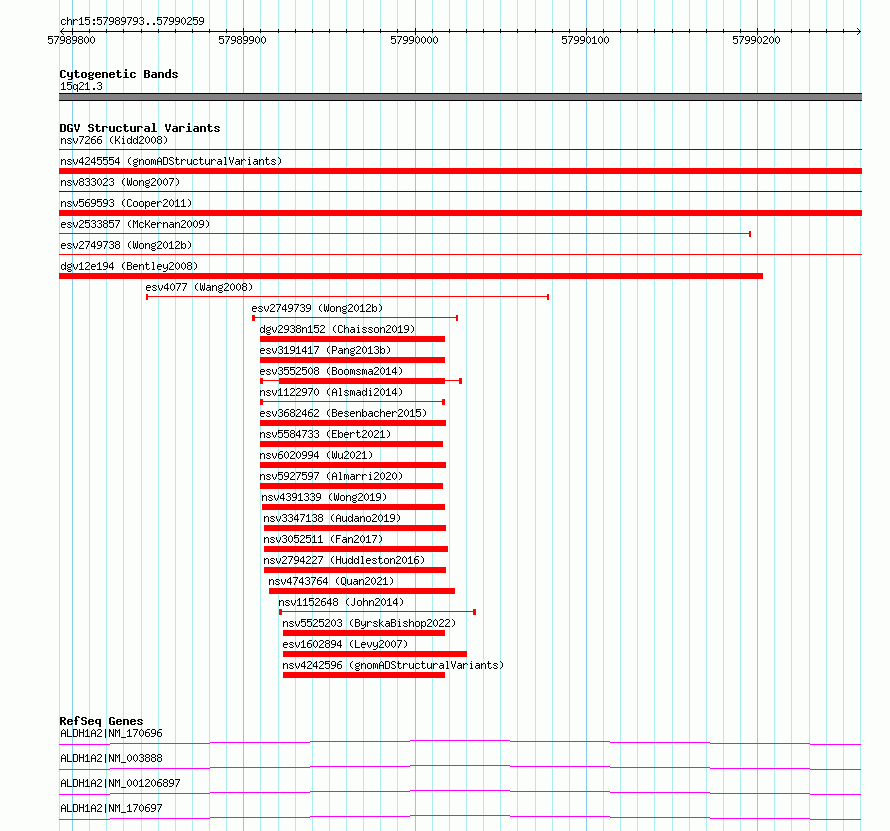The width and height of the screenshot is (890, 831).
Task: Open transcript ALDH1A2|NM_003888
Action: (x=111, y=758)
